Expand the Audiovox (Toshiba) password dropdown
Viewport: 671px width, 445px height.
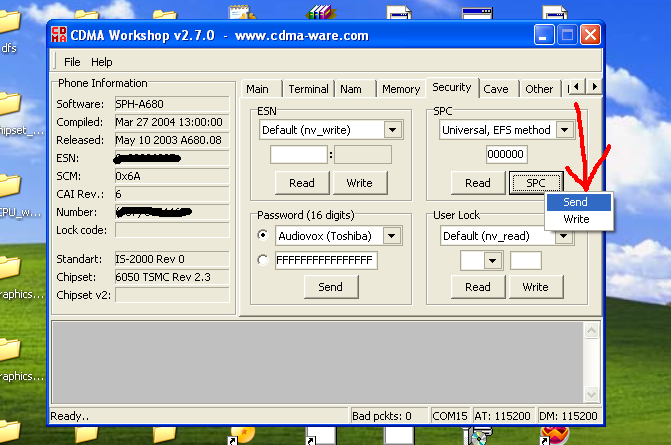click(x=392, y=236)
